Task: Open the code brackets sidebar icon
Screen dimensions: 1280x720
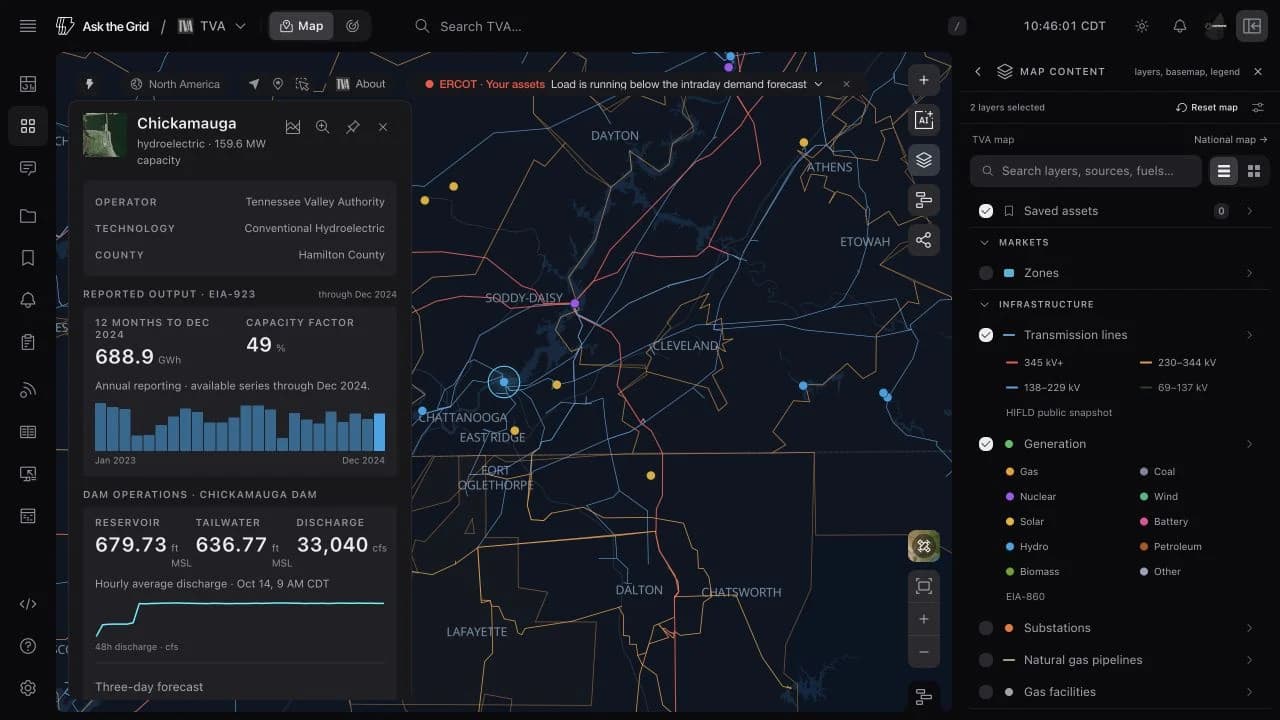Action: pos(28,604)
